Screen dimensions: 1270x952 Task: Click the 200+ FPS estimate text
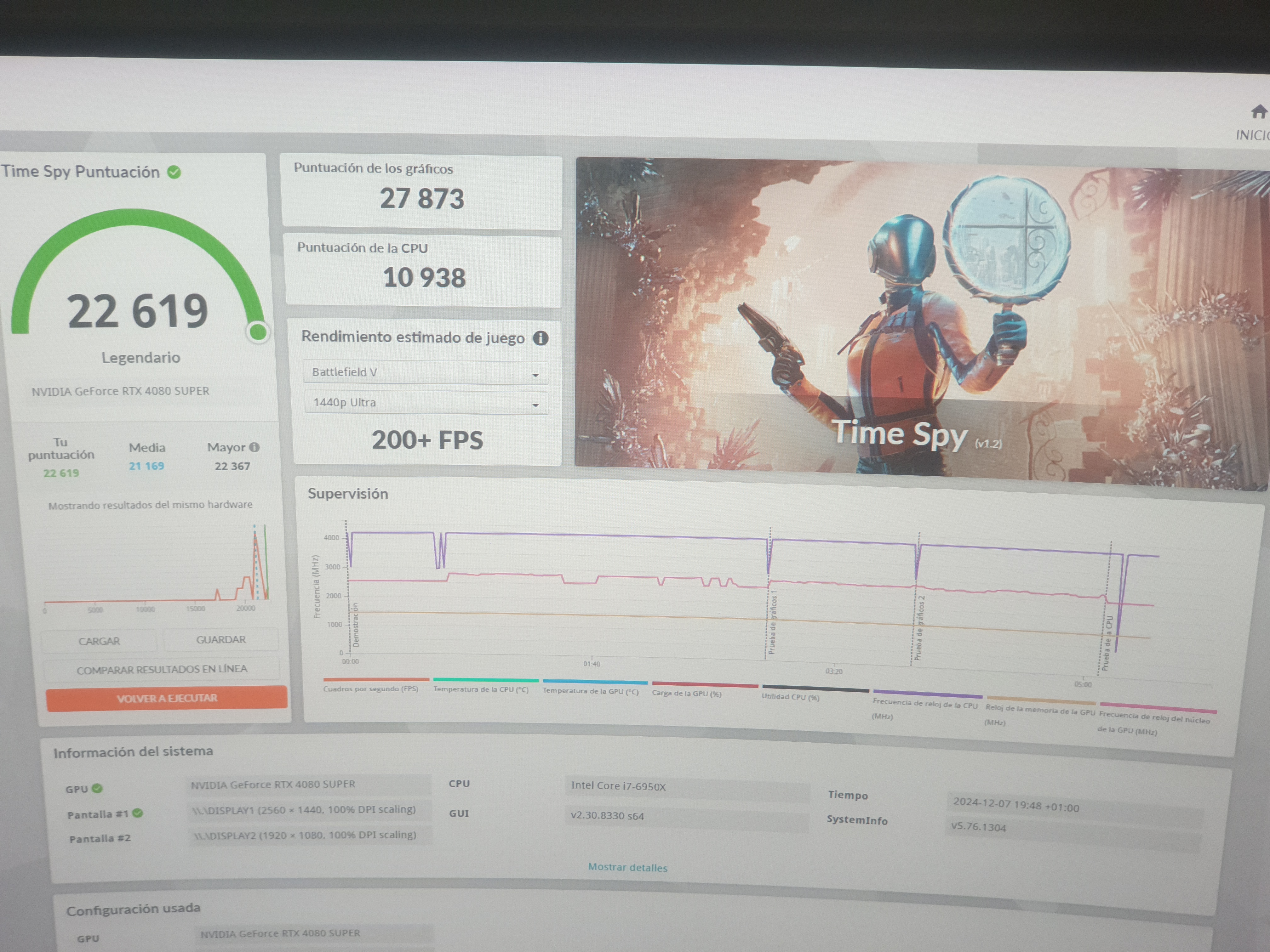(x=427, y=440)
